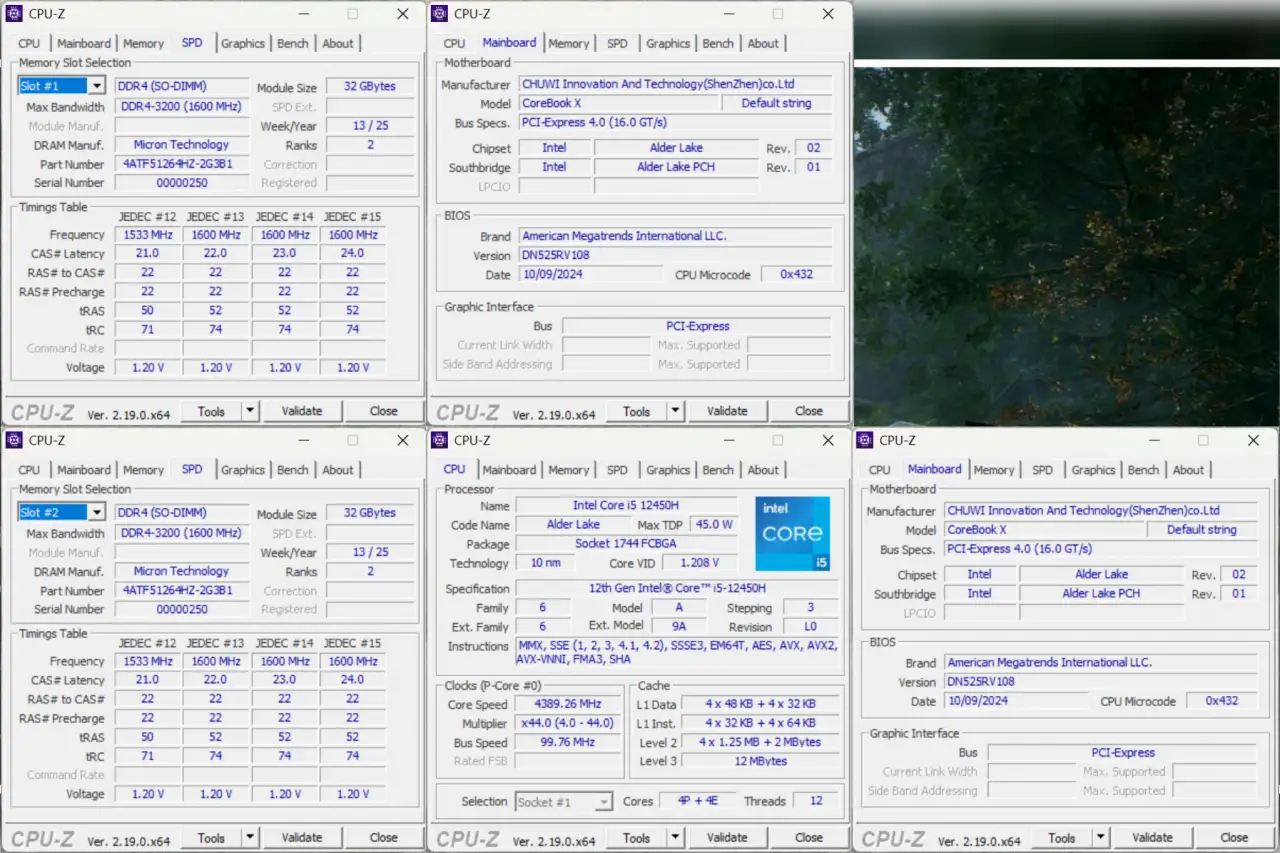Switch to Mainboard tab in Slot #2 window
This screenshot has width=1280, height=853.
83,470
